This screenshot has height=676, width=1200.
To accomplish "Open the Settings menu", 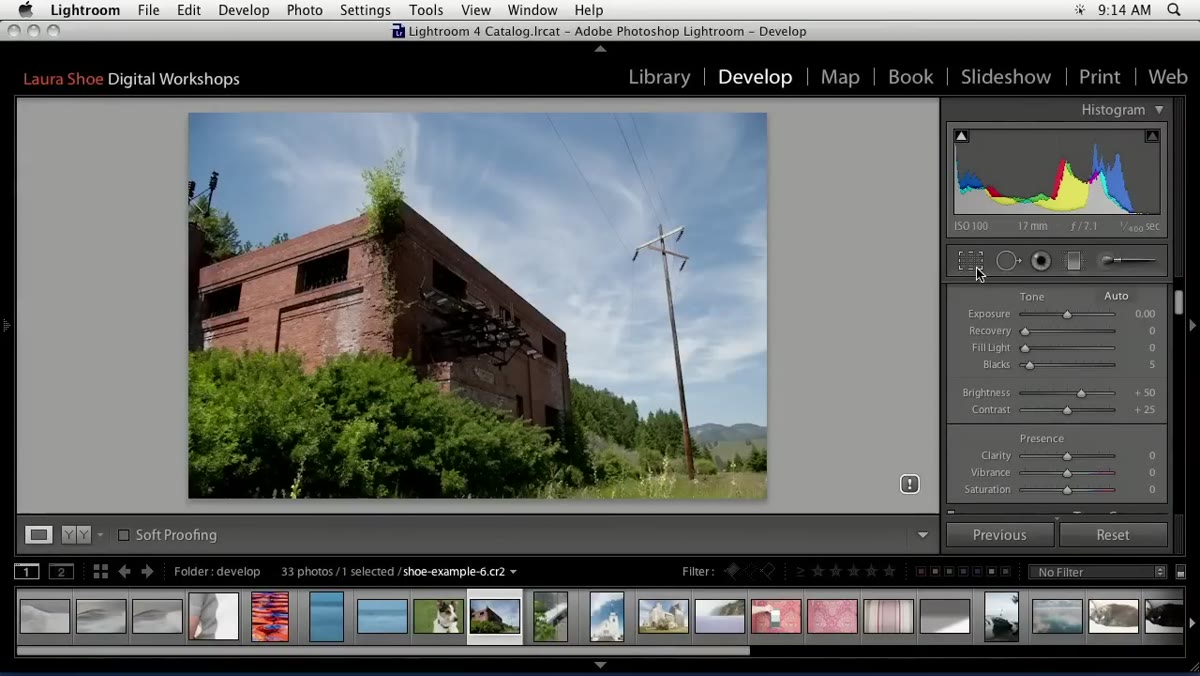I will [x=365, y=10].
